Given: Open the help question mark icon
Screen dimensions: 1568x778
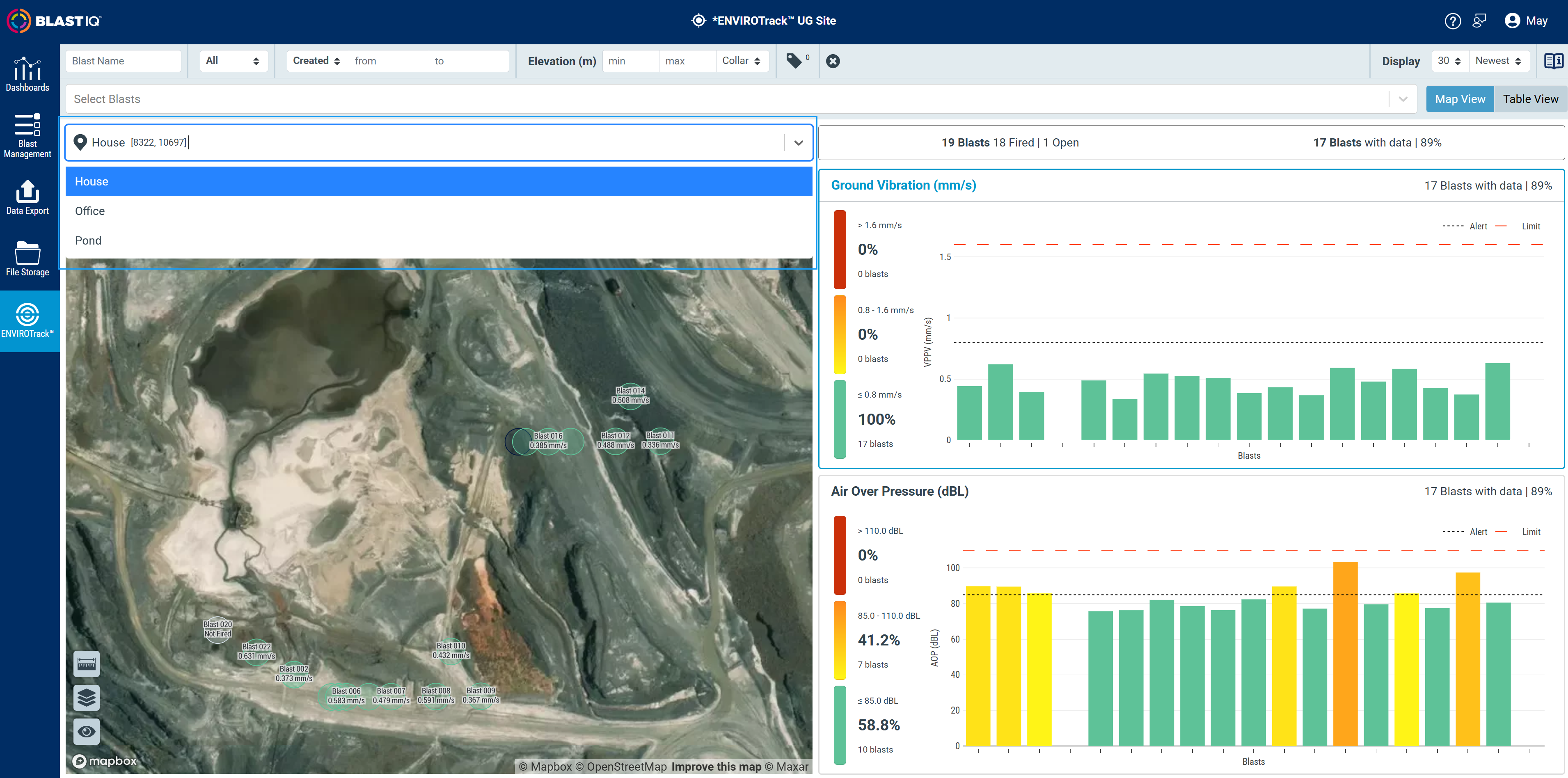Looking at the screenshot, I should (x=1452, y=21).
